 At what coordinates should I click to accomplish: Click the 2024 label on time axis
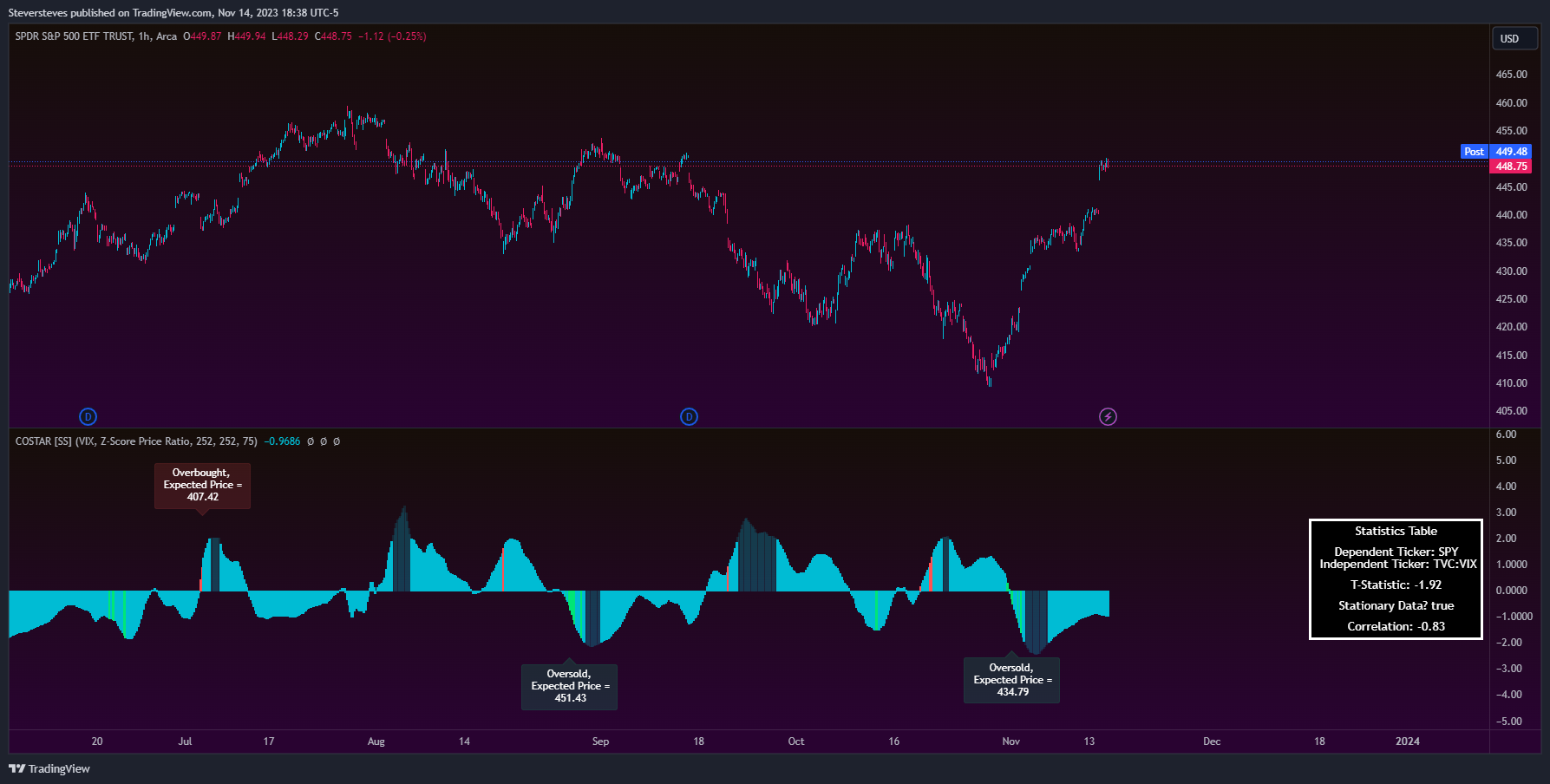(x=1407, y=742)
